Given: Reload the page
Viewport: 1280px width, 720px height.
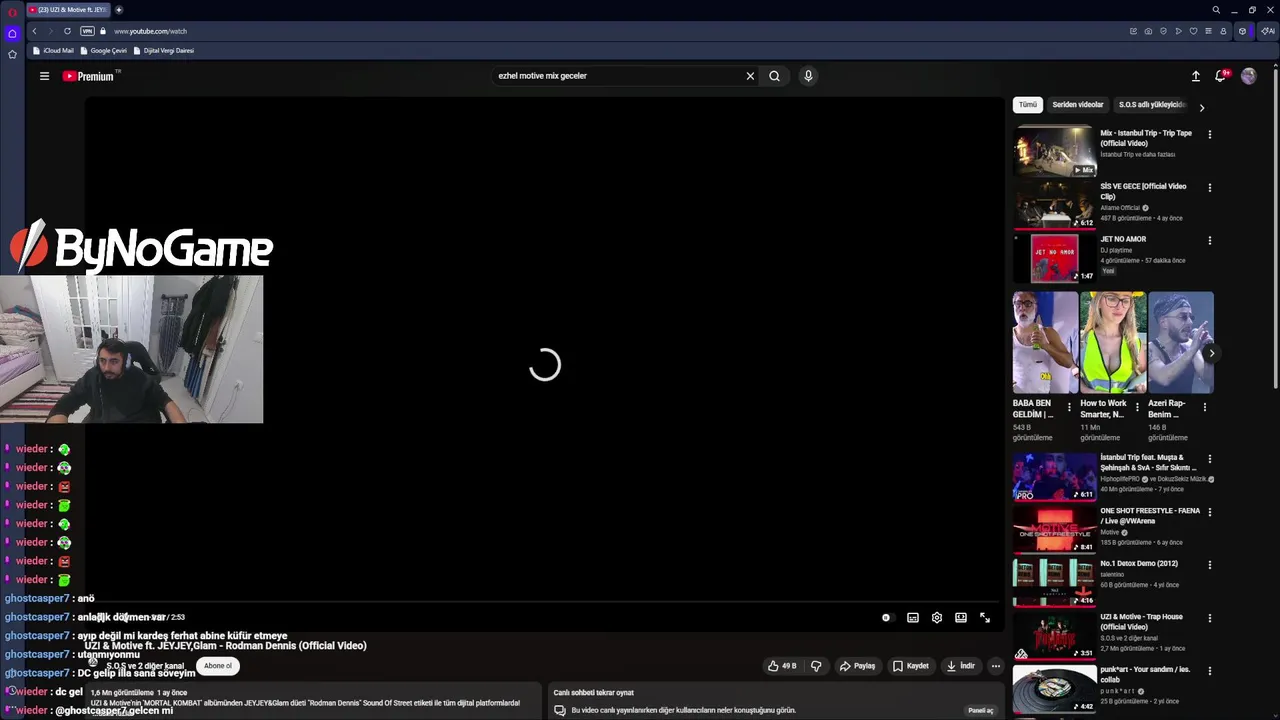Looking at the screenshot, I should (67, 31).
